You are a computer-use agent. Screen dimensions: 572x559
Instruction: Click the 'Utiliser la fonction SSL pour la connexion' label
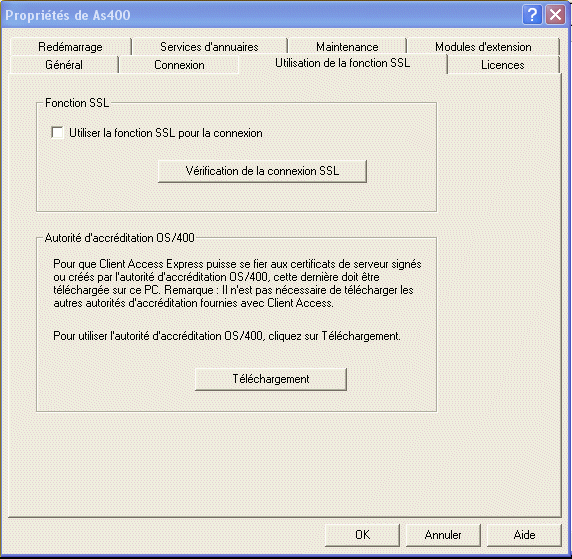click(166, 133)
